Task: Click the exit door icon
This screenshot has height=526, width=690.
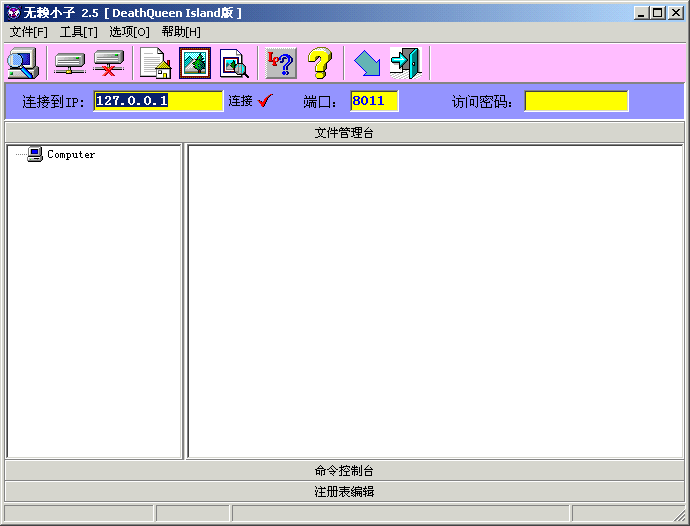Action: (405, 63)
